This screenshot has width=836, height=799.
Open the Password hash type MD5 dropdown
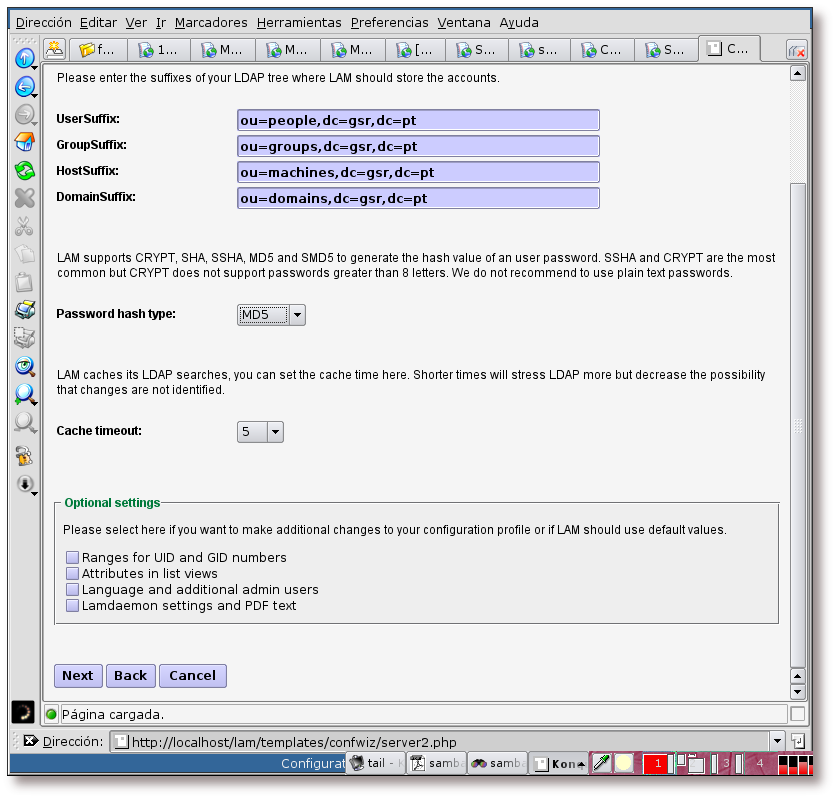[297, 314]
